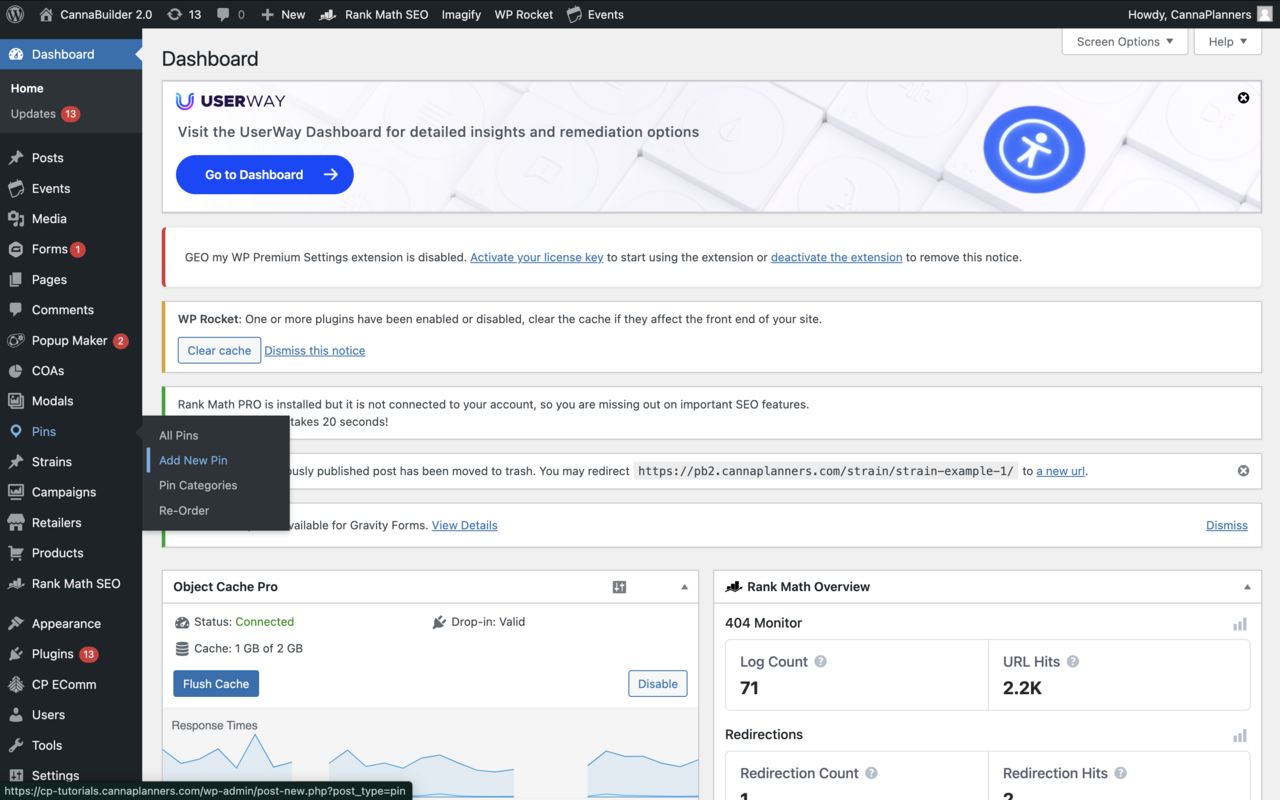The image size is (1280, 800).
Task: Open the Plugins sidebar menu
Action: pyautogui.click(x=71, y=654)
